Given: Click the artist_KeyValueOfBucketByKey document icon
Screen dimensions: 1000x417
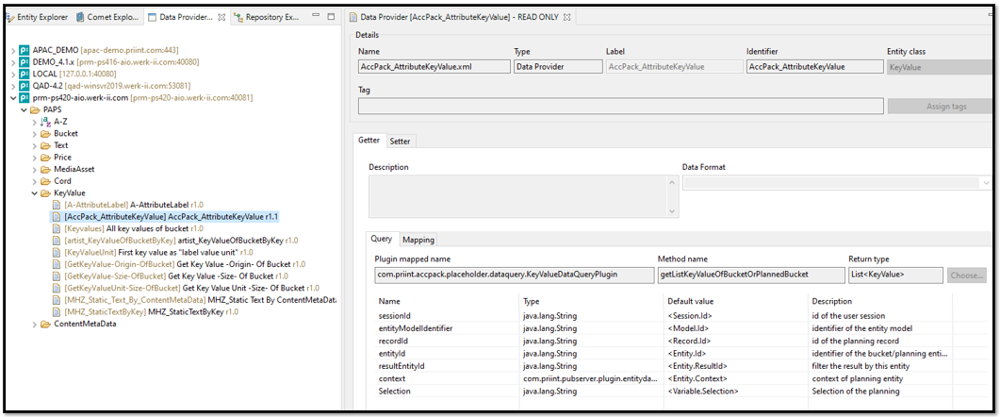Looking at the screenshot, I should 57,240.
